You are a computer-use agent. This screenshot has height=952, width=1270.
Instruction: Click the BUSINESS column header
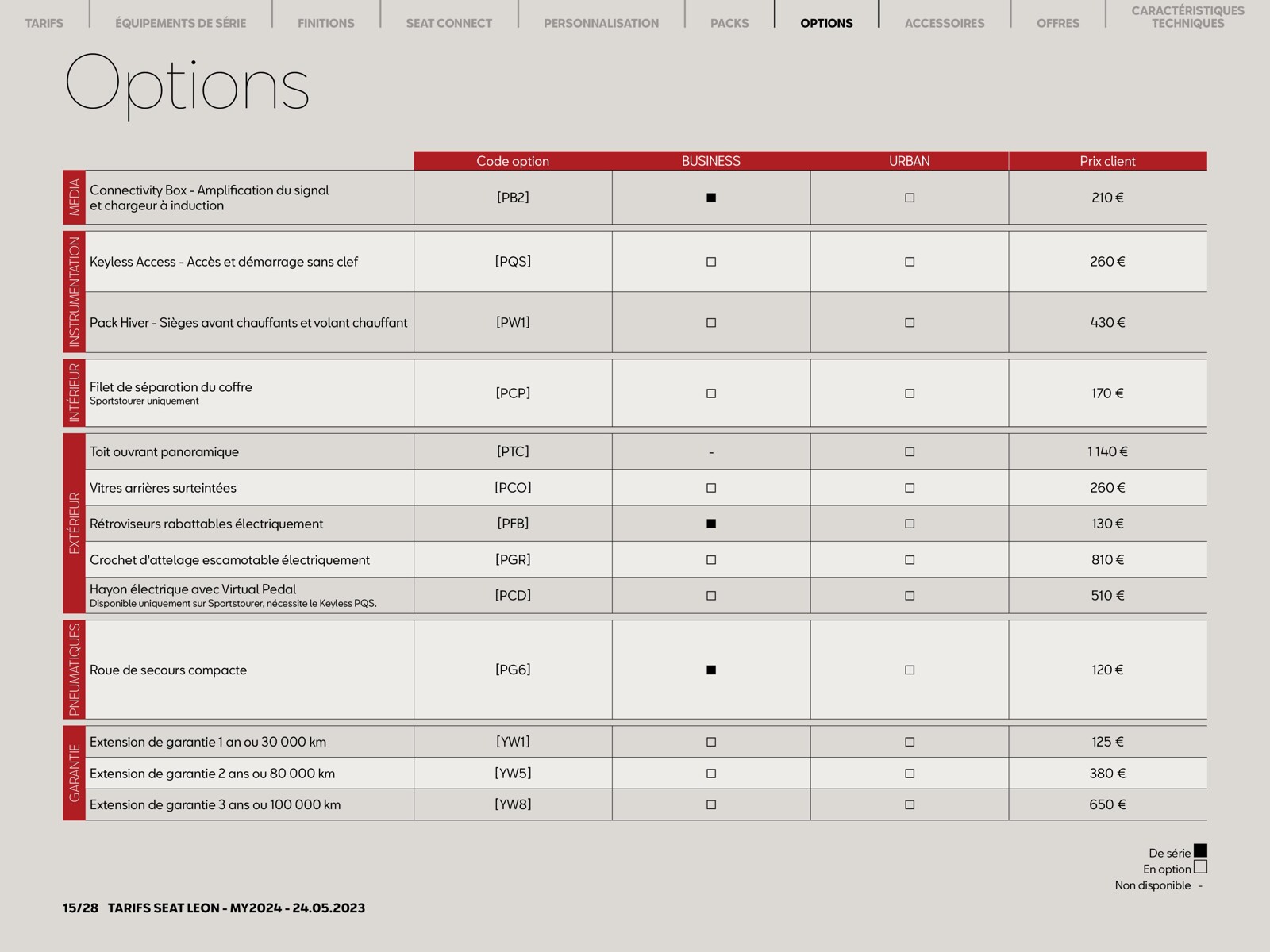[x=711, y=161]
